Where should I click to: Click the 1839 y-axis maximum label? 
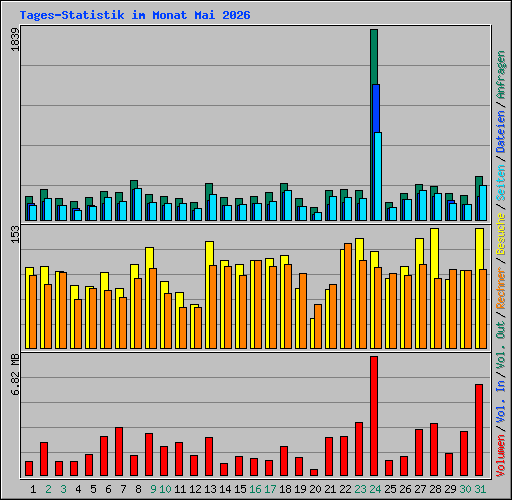click(x=15, y=39)
